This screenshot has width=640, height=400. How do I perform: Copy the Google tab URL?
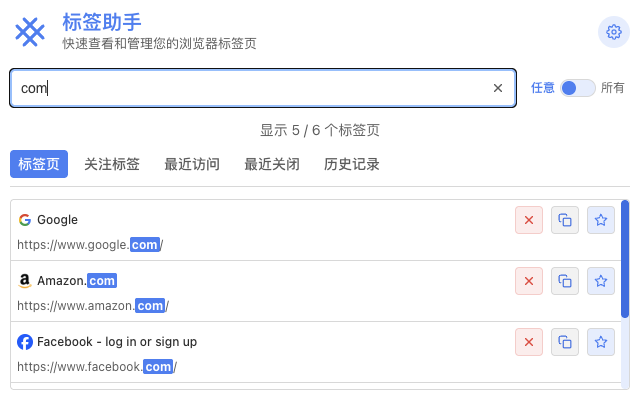[x=565, y=220]
